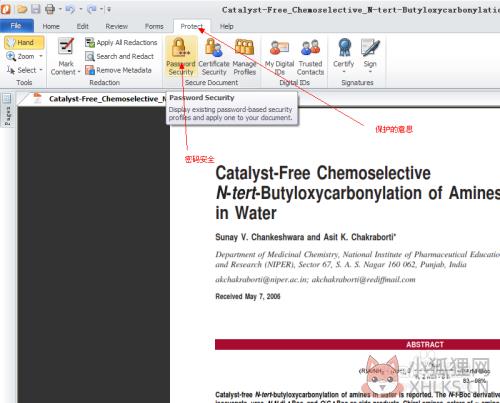This screenshot has height=403, width=500.
Task: Click the save disk icon
Action: (36, 9)
